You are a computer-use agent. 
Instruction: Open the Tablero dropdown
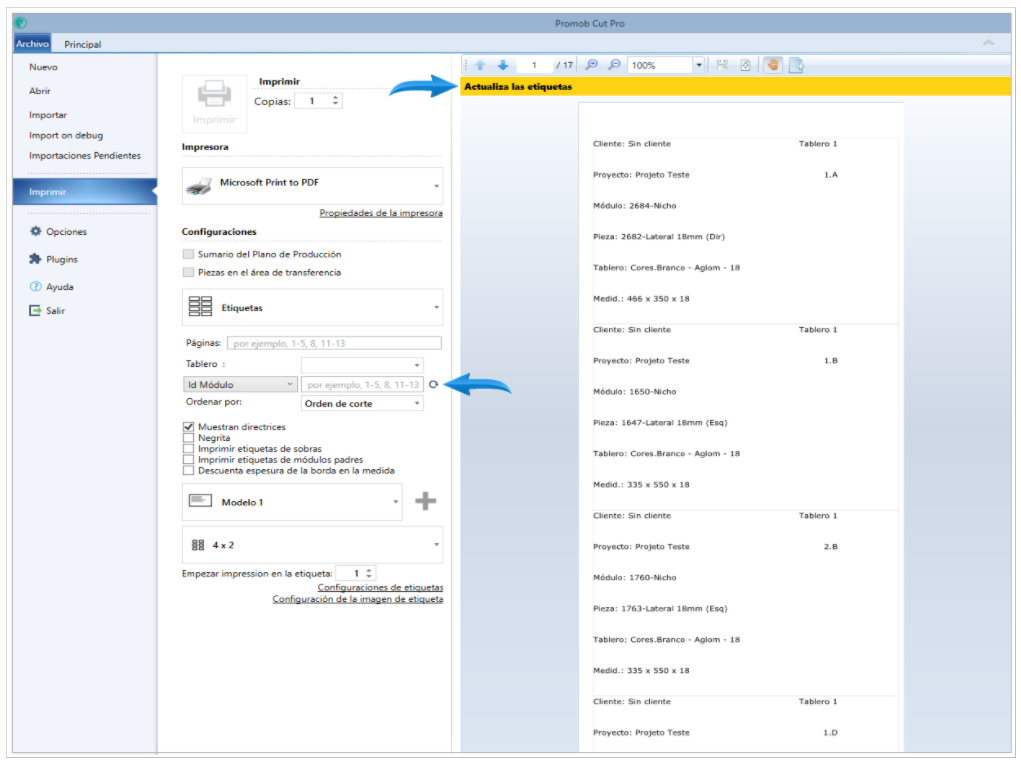pyautogui.click(x=362, y=365)
